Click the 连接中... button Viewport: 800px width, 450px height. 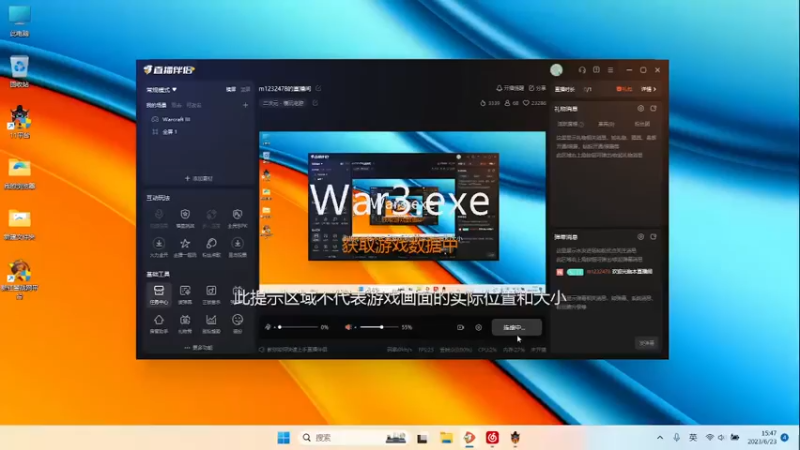point(516,328)
